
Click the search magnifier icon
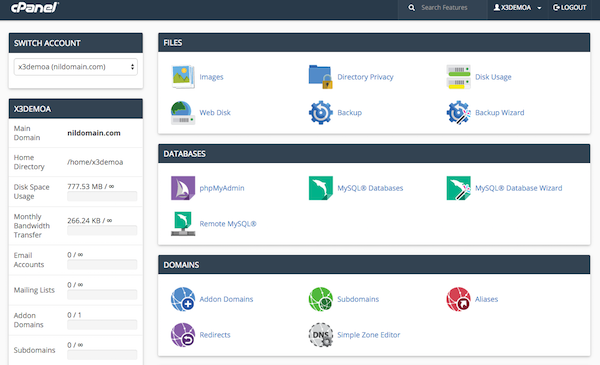click(411, 8)
